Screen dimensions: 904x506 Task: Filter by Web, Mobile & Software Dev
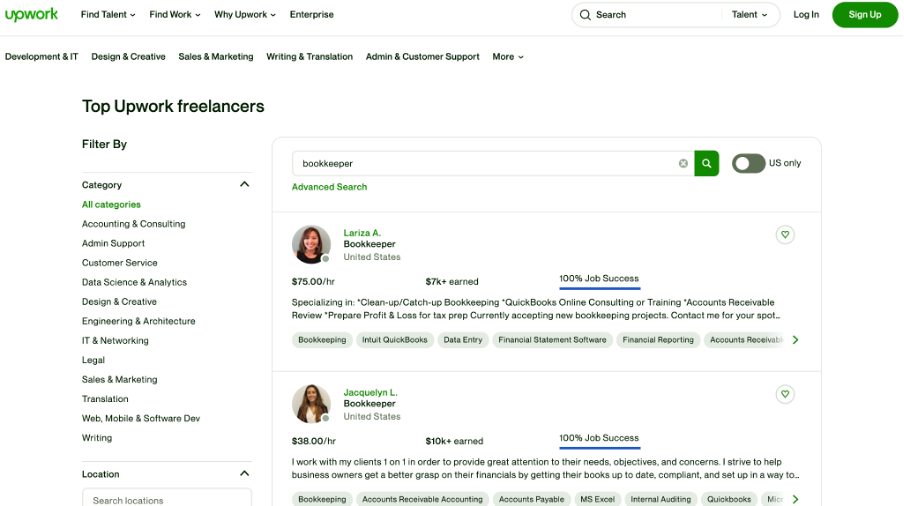(141, 418)
